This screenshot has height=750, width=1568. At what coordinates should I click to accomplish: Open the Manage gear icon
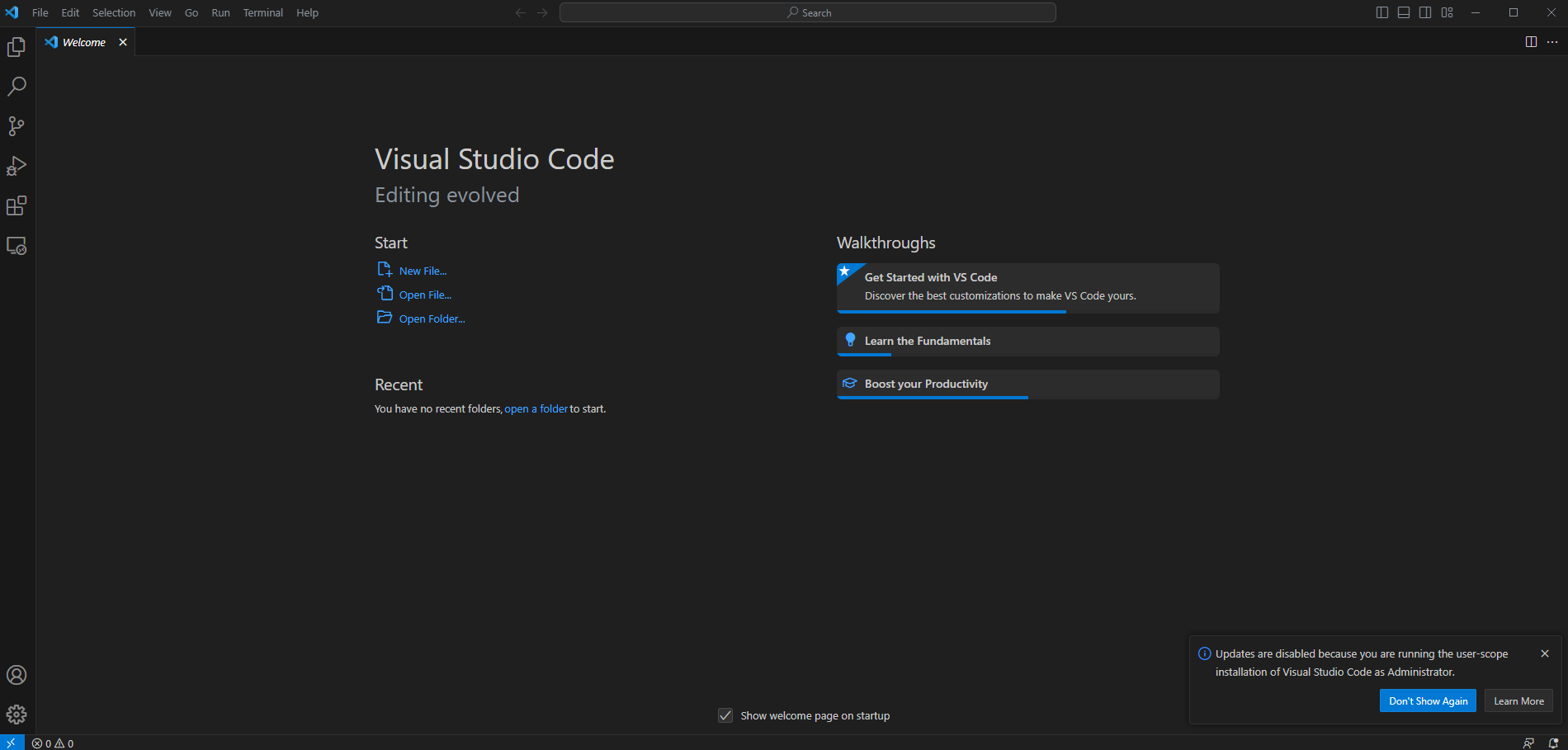(x=17, y=715)
